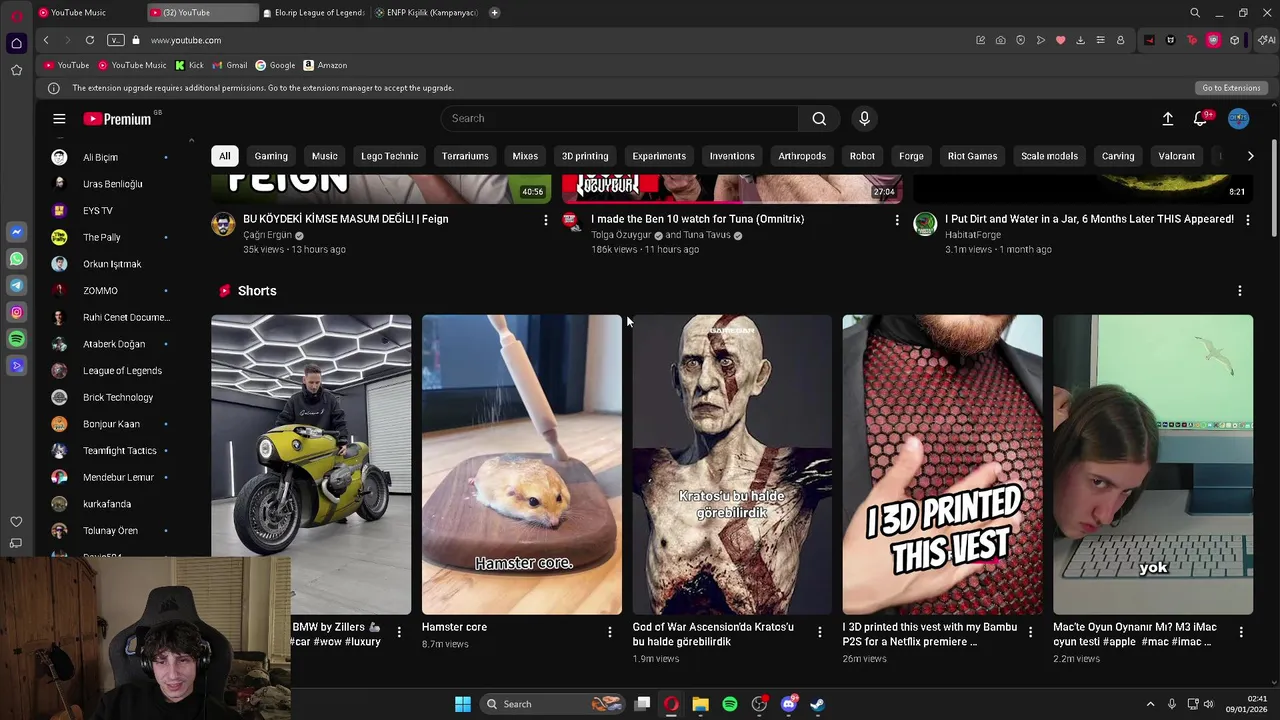1280x720 pixels.
Task: Open the Kick bookmark
Action: coord(189,65)
